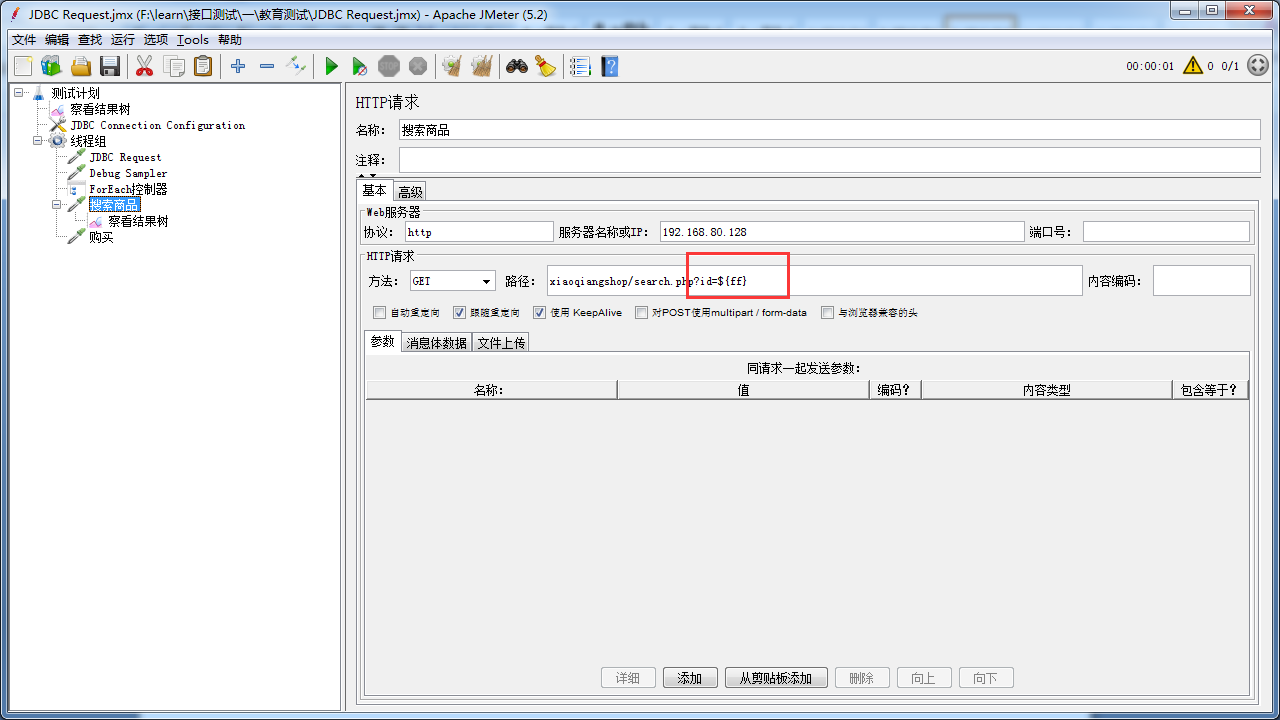This screenshot has height=720, width=1280.
Task: Open the 查找 menu
Action: click(x=90, y=40)
